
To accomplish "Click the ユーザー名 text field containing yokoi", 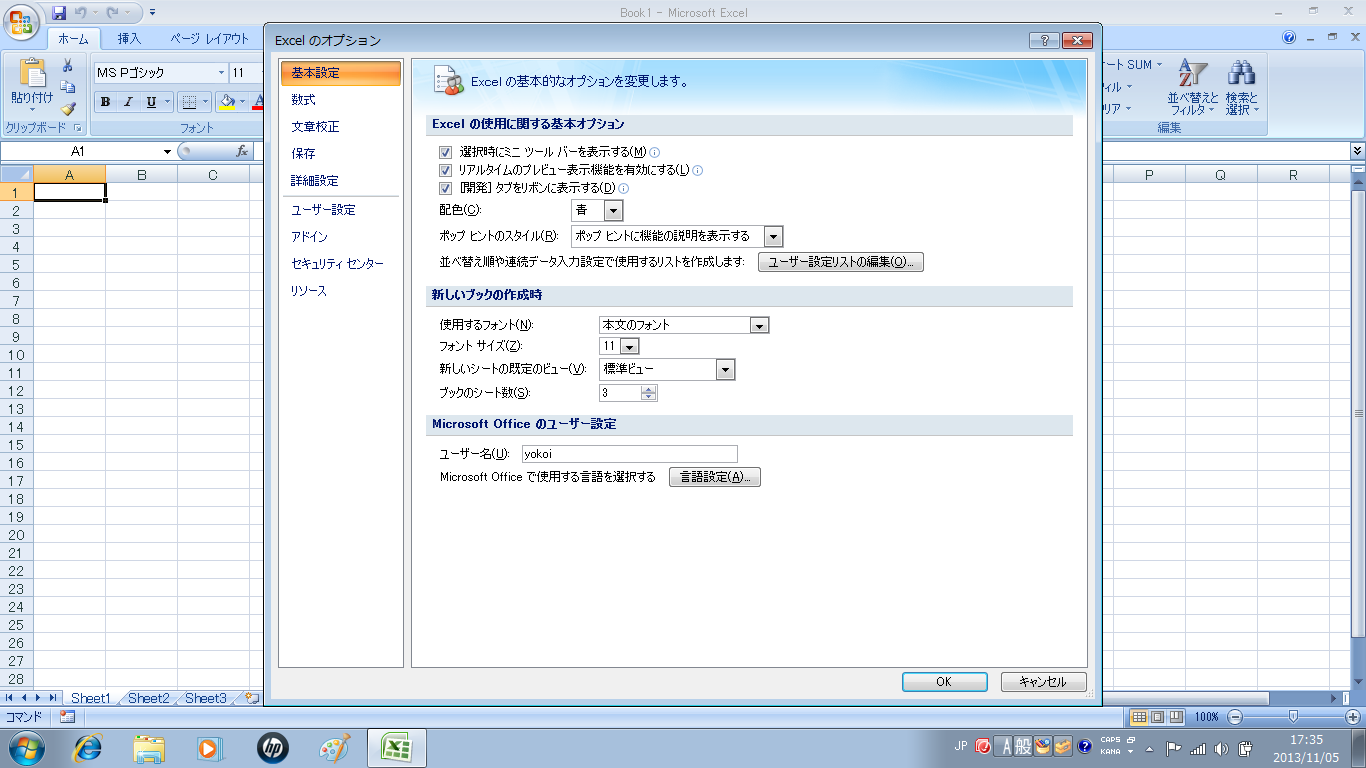I will [x=629, y=454].
